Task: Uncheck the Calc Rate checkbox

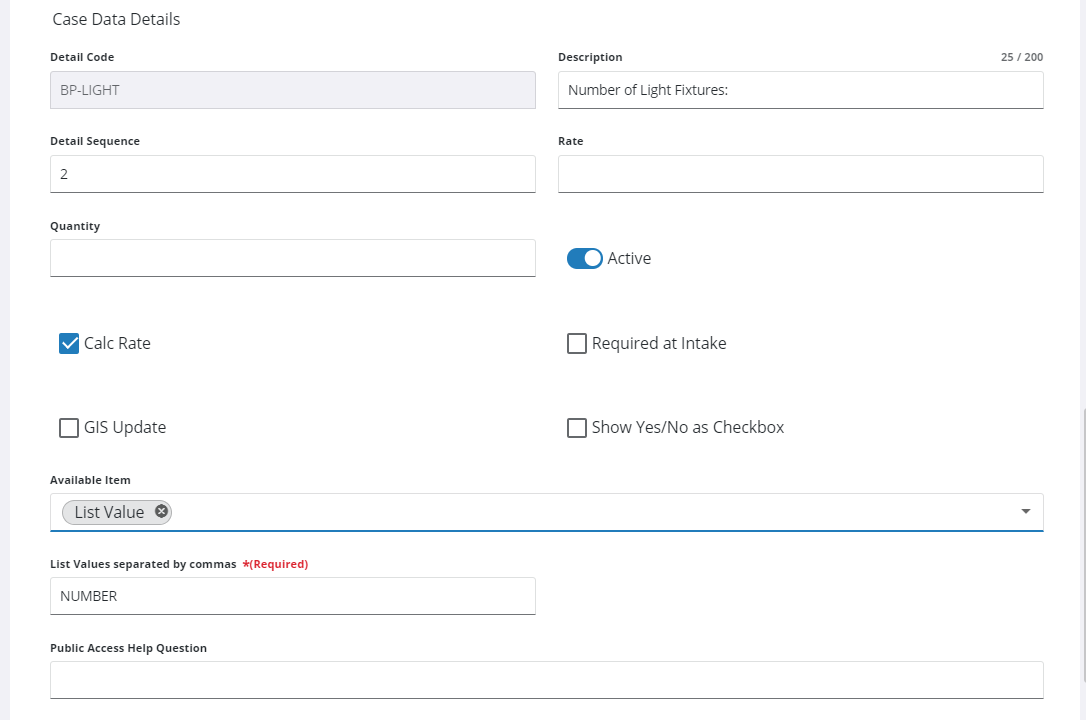Action: (69, 343)
